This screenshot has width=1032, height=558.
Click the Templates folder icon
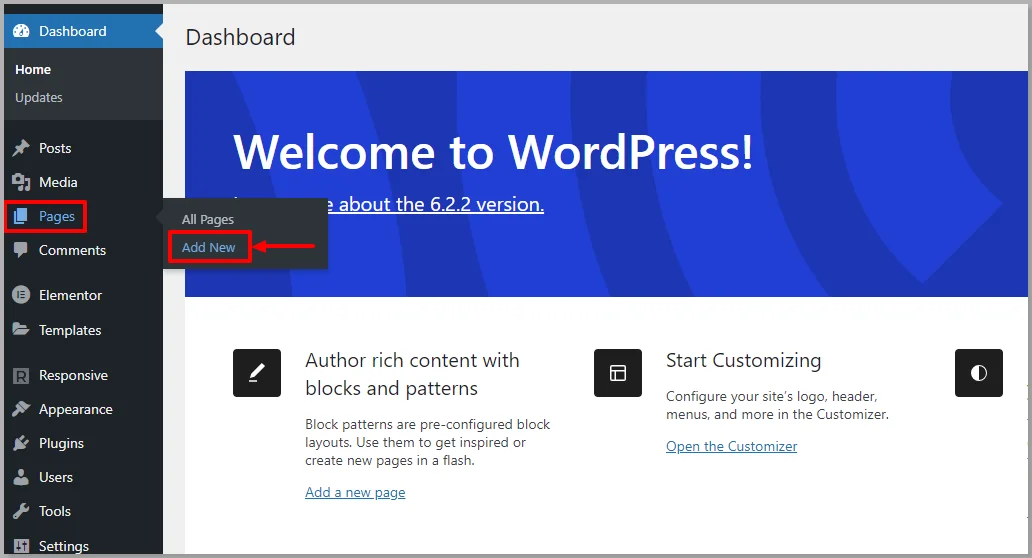(21, 329)
